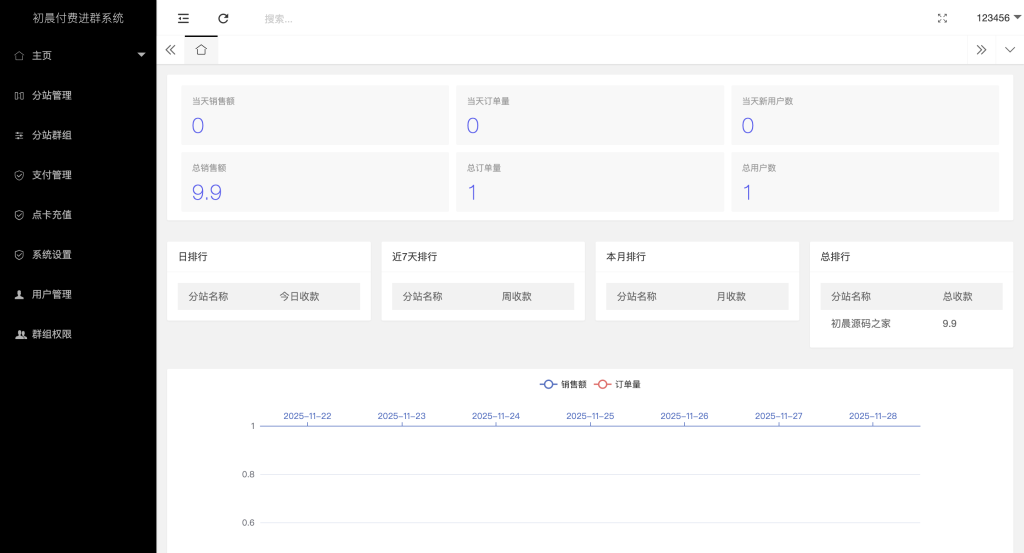
Task: Open the 分站群组 menu item
Action: pos(78,135)
